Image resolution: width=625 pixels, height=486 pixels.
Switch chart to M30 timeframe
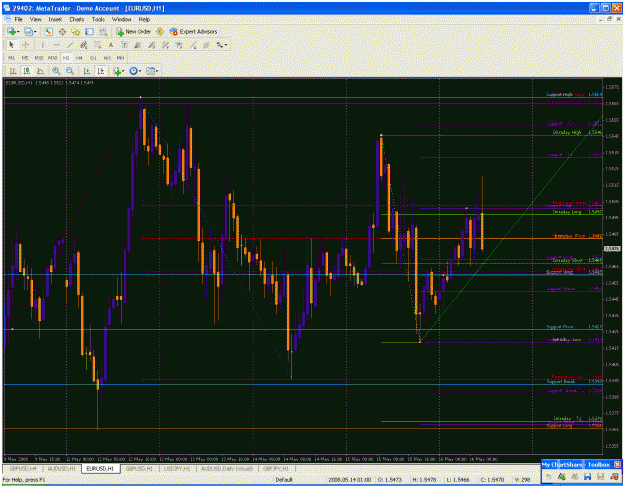click(53, 58)
